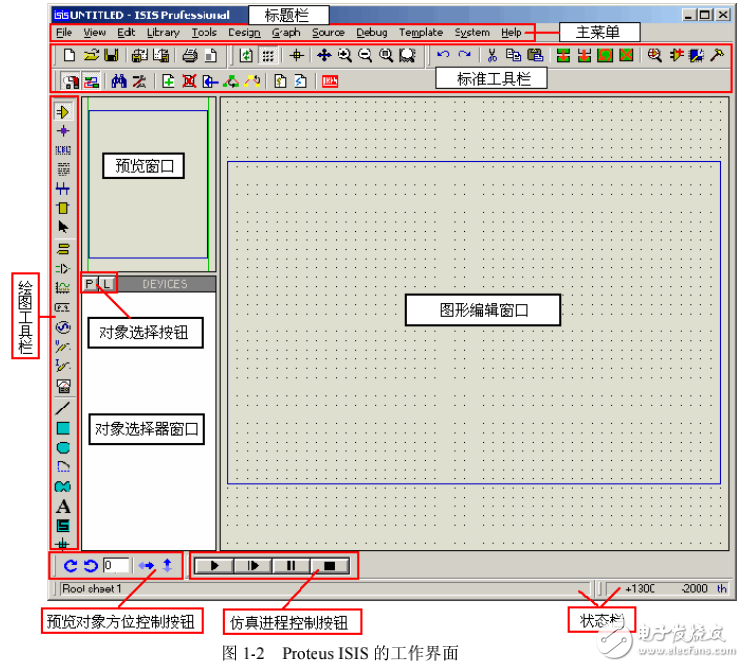Select the Current probe tool
744x667 pixels.
tap(63, 366)
